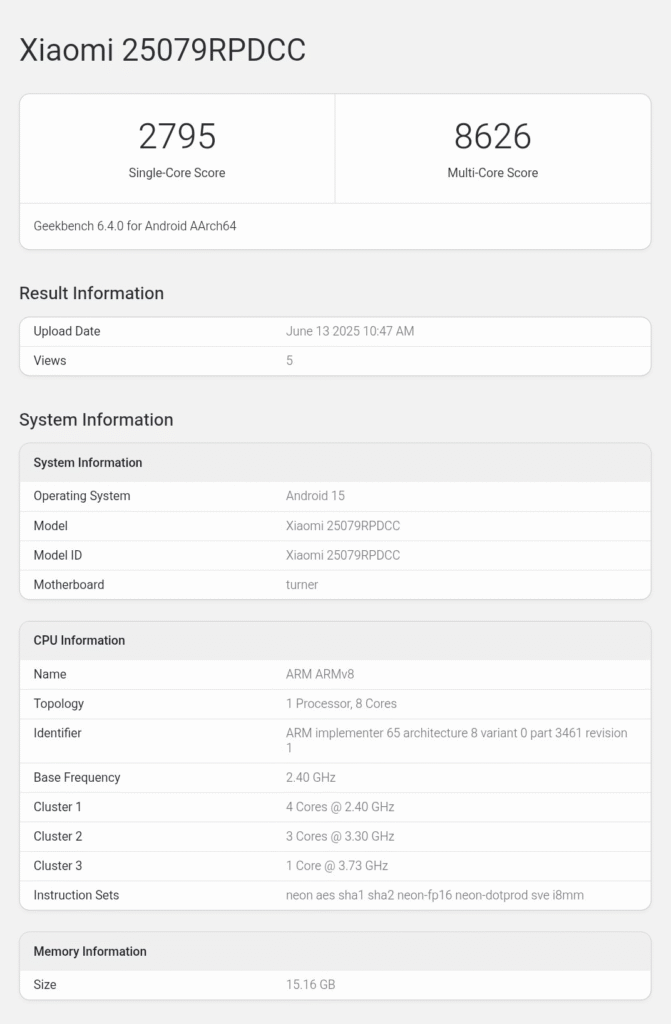This screenshot has width=671, height=1024.
Task: Select the multi-core score value 8626
Action: (492, 136)
